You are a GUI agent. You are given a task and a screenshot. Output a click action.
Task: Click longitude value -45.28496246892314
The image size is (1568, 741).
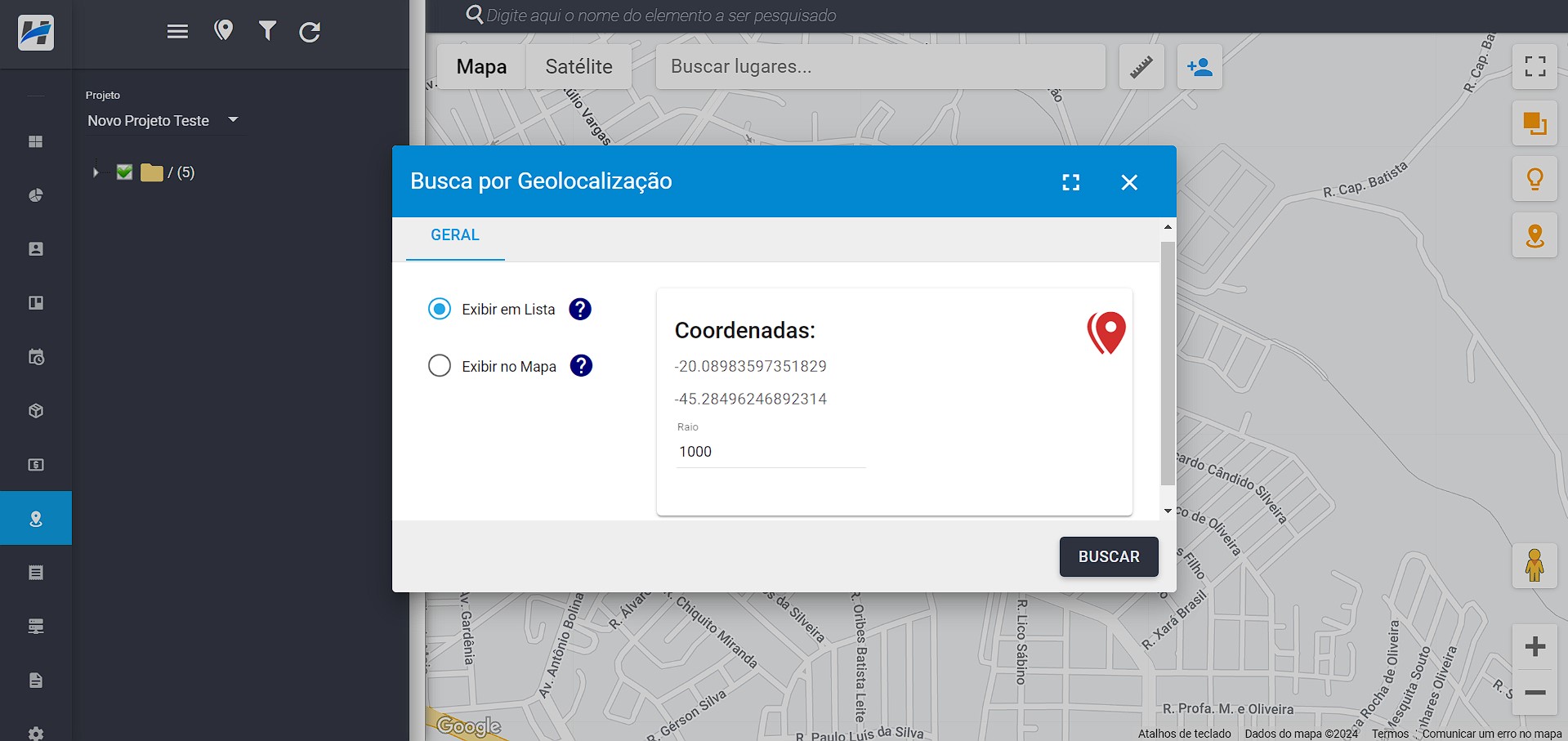751,399
